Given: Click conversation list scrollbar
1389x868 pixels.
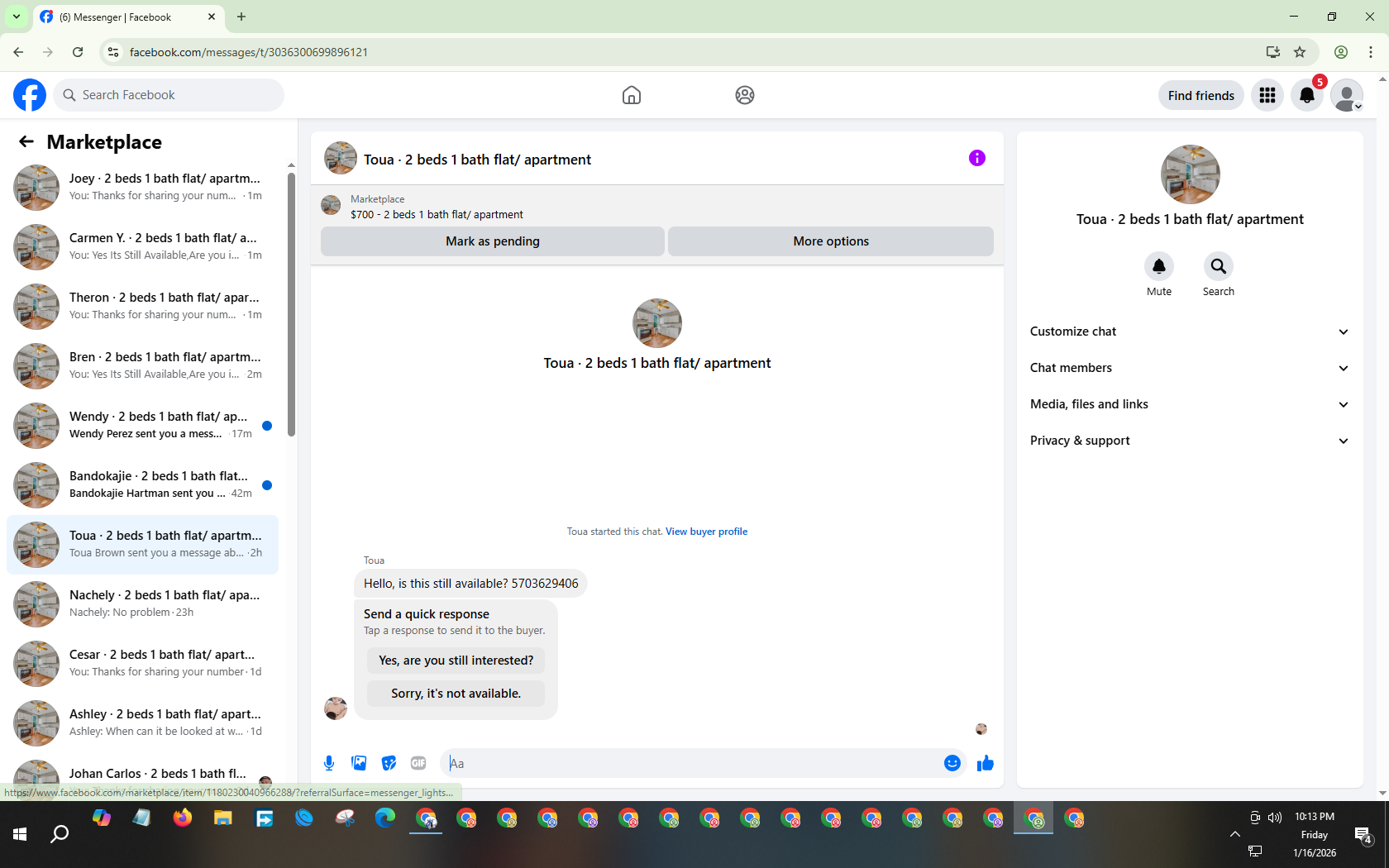Looking at the screenshot, I should tap(291, 304).
